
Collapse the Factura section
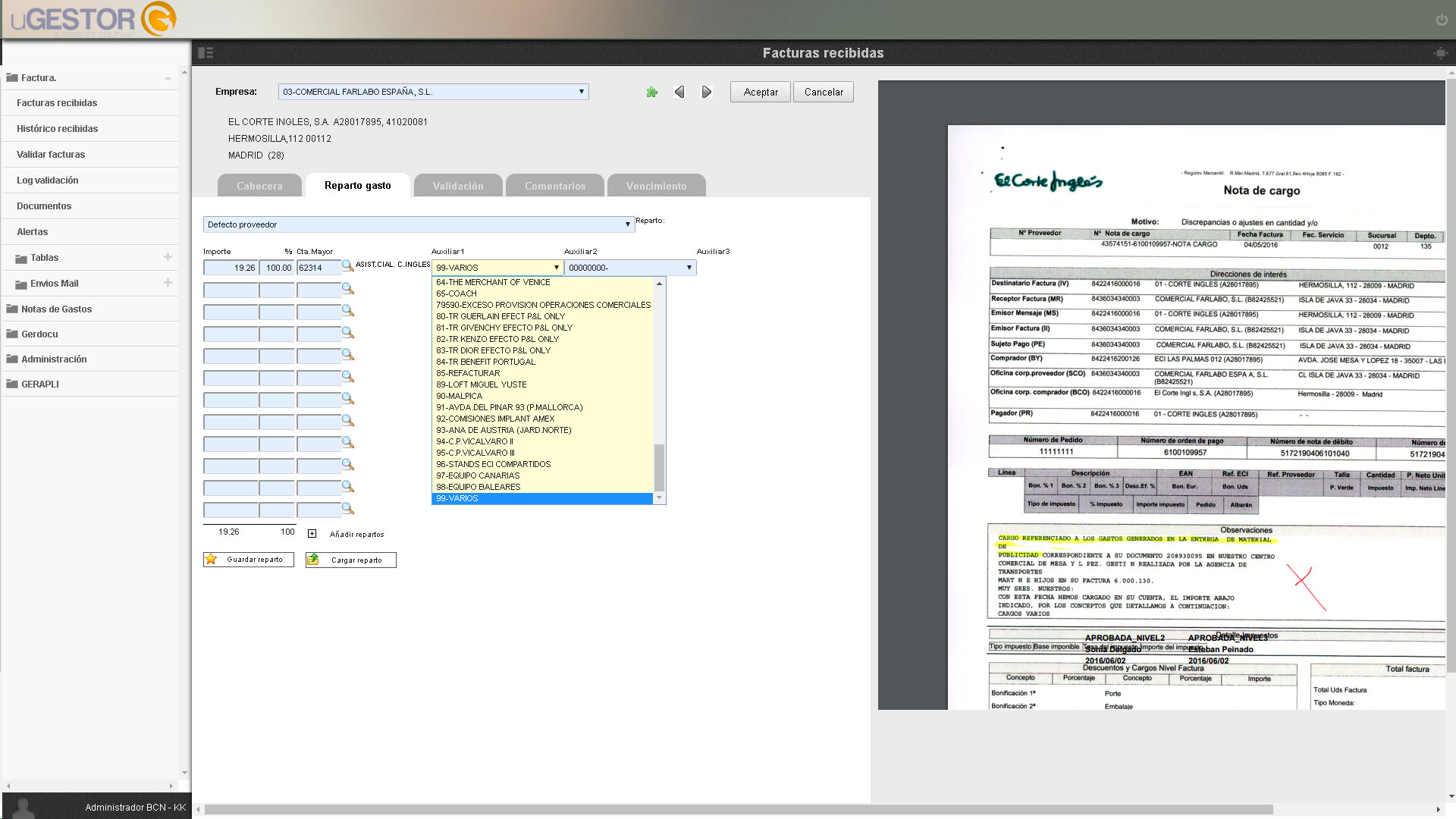point(168,77)
